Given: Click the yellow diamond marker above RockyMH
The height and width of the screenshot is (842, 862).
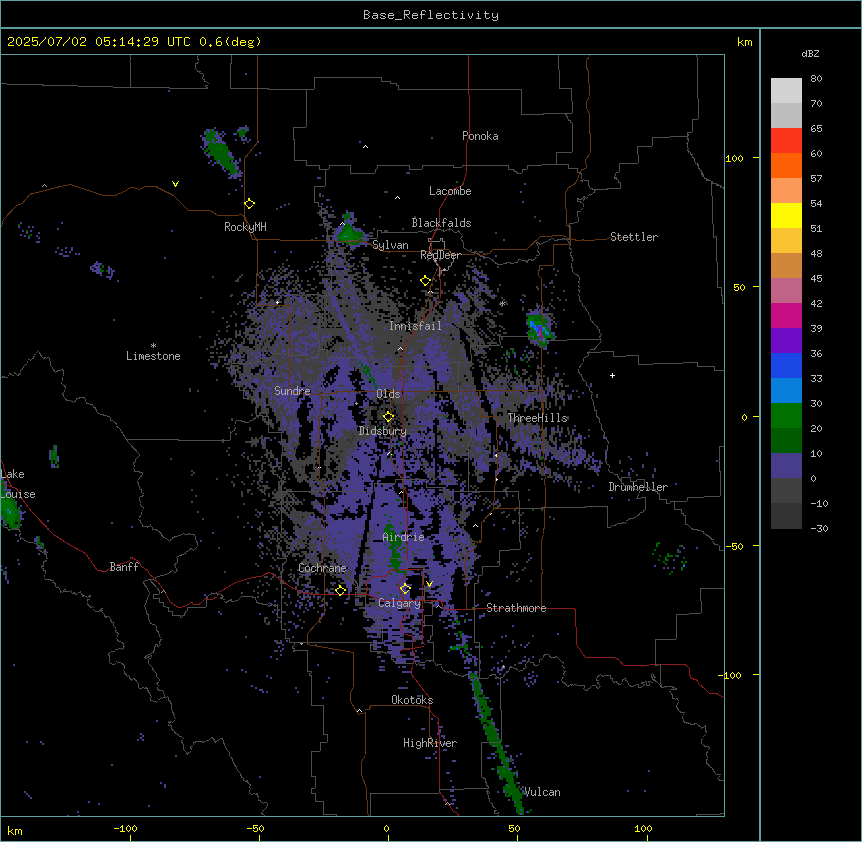Looking at the screenshot, I should (x=250, y=204).
